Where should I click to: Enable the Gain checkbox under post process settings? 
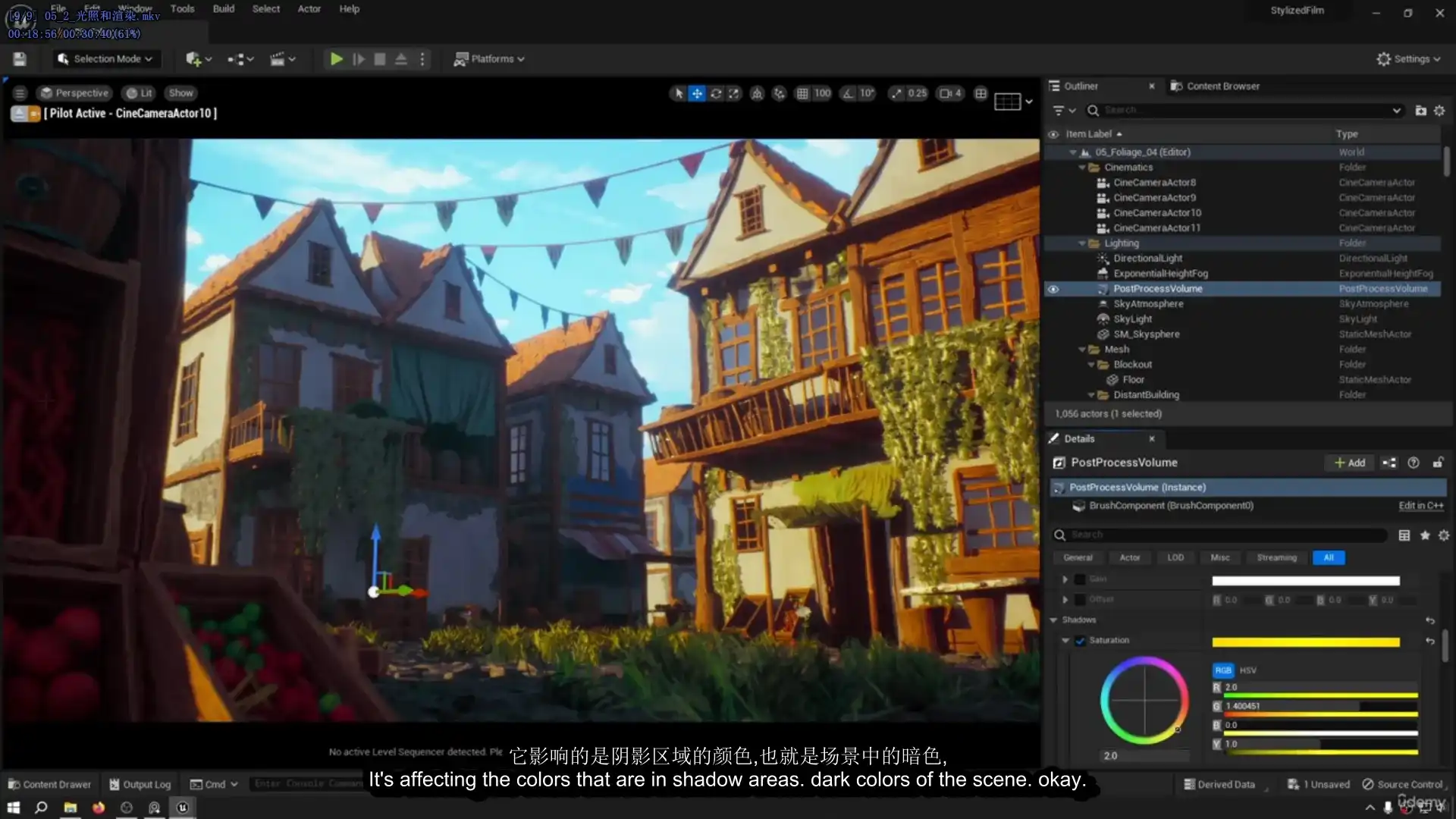click(x=1080, y=579)
